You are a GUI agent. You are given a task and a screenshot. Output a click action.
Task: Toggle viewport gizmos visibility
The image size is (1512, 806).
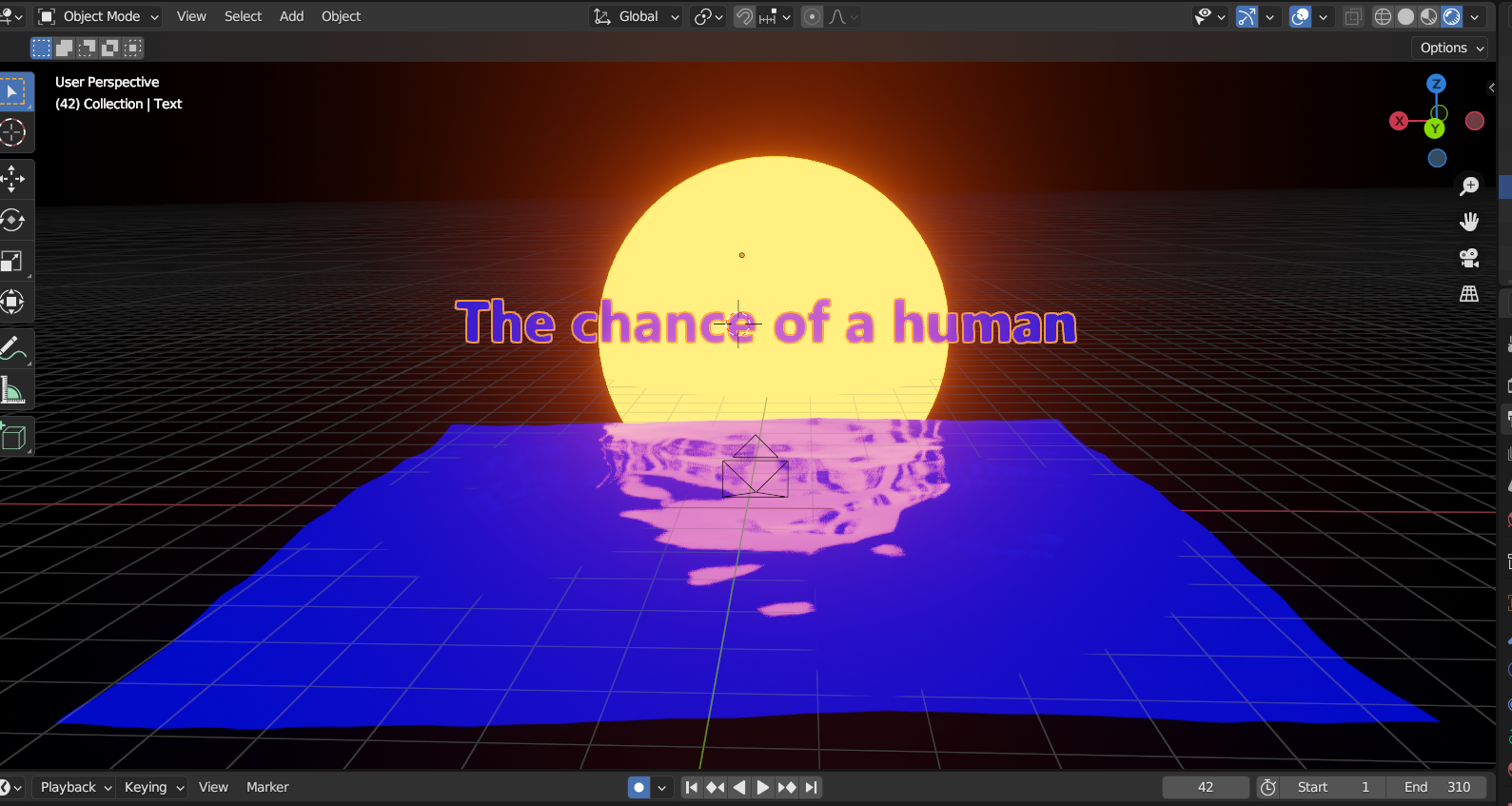pyautogui.click(x=1247, y=16)
